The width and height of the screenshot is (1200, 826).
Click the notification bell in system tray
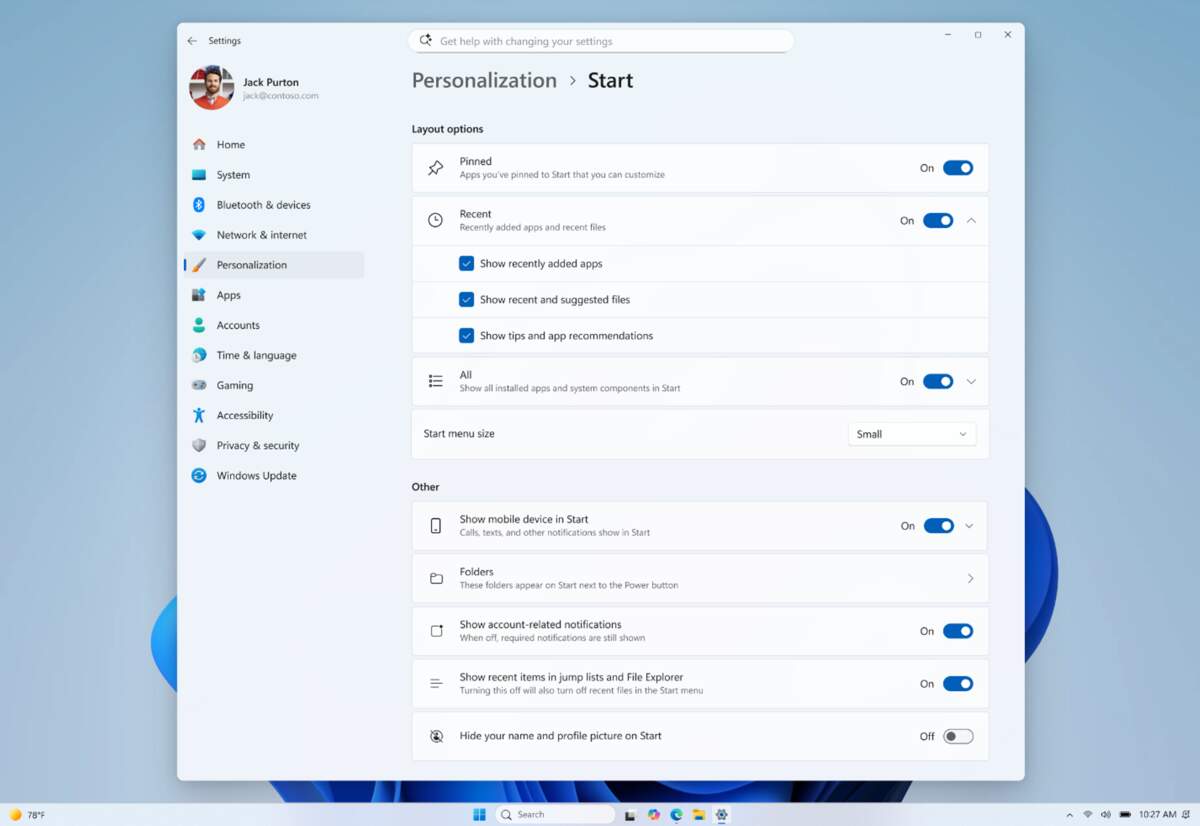1187,815
